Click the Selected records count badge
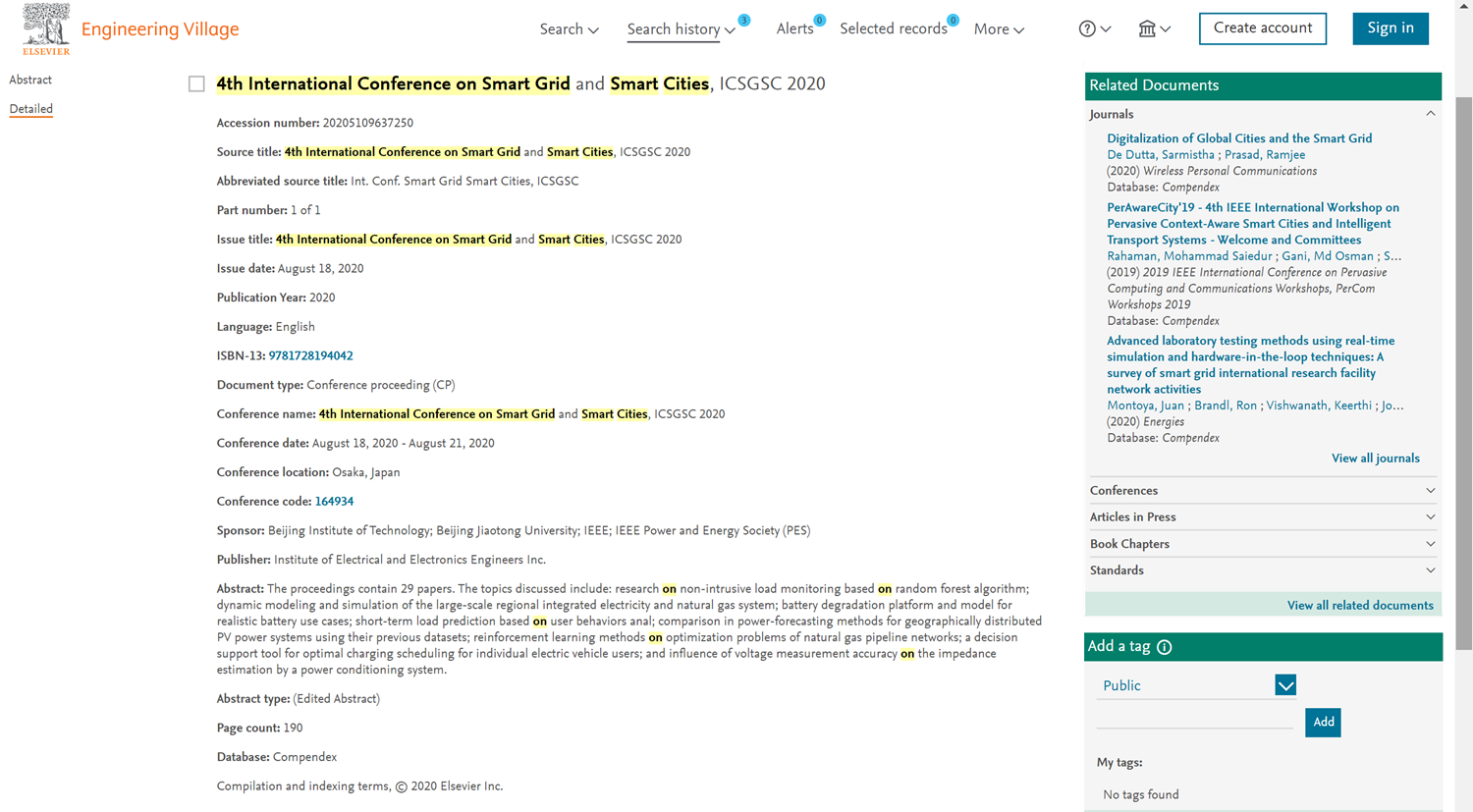This screenshot has height=812, width=1473. click(x=953, y=20)
